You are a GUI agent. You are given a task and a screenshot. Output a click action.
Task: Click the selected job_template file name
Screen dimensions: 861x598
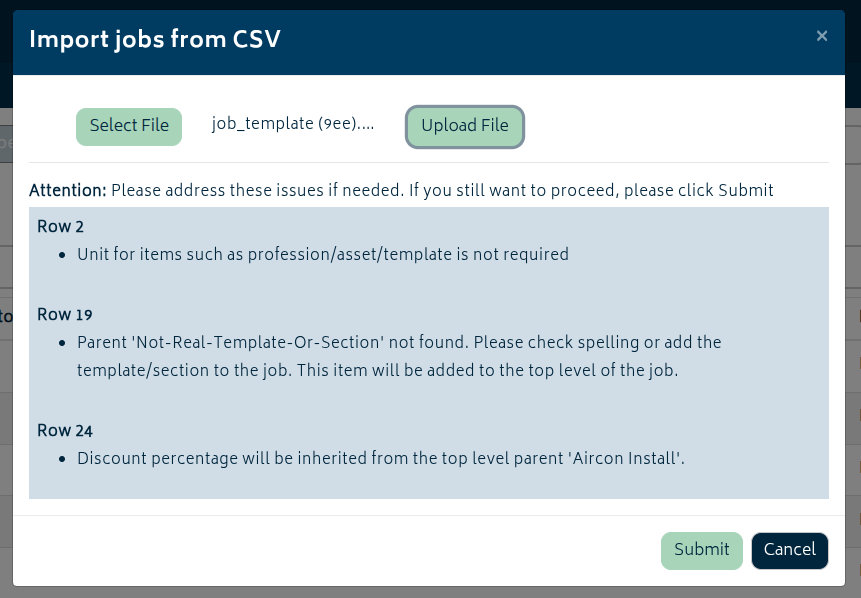click(293, 126)
